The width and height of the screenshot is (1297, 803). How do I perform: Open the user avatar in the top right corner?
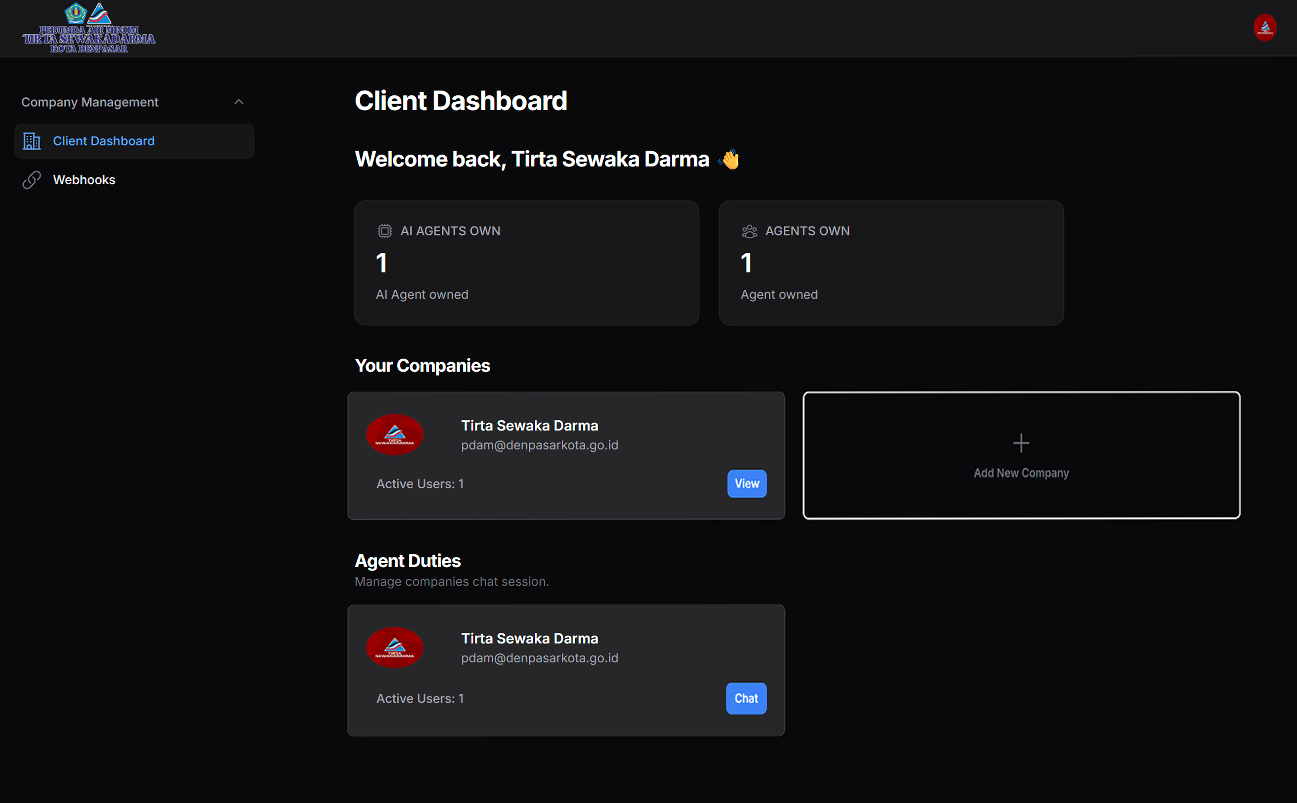pos(1264,28)
